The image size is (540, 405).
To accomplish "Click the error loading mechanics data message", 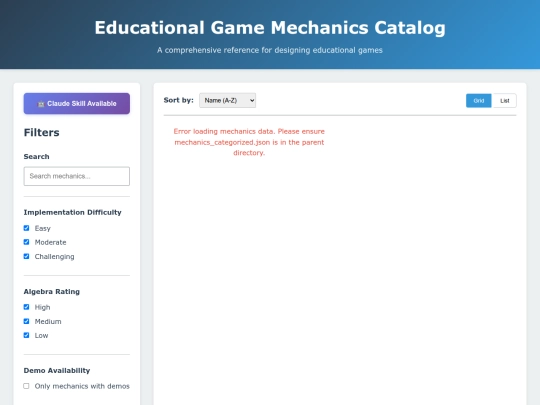I will tap(249, 142).
